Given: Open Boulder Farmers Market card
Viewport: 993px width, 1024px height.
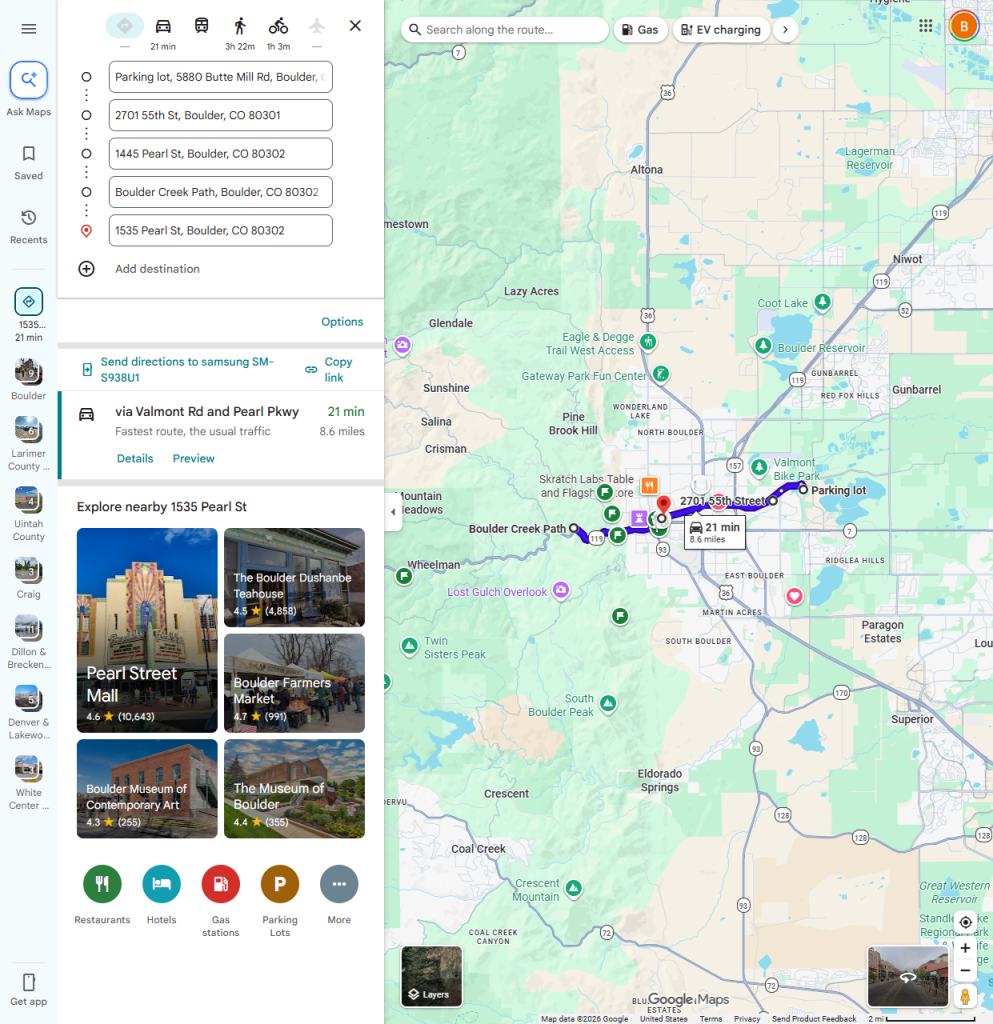Looking at the screenshot, I should click(294, 683).
